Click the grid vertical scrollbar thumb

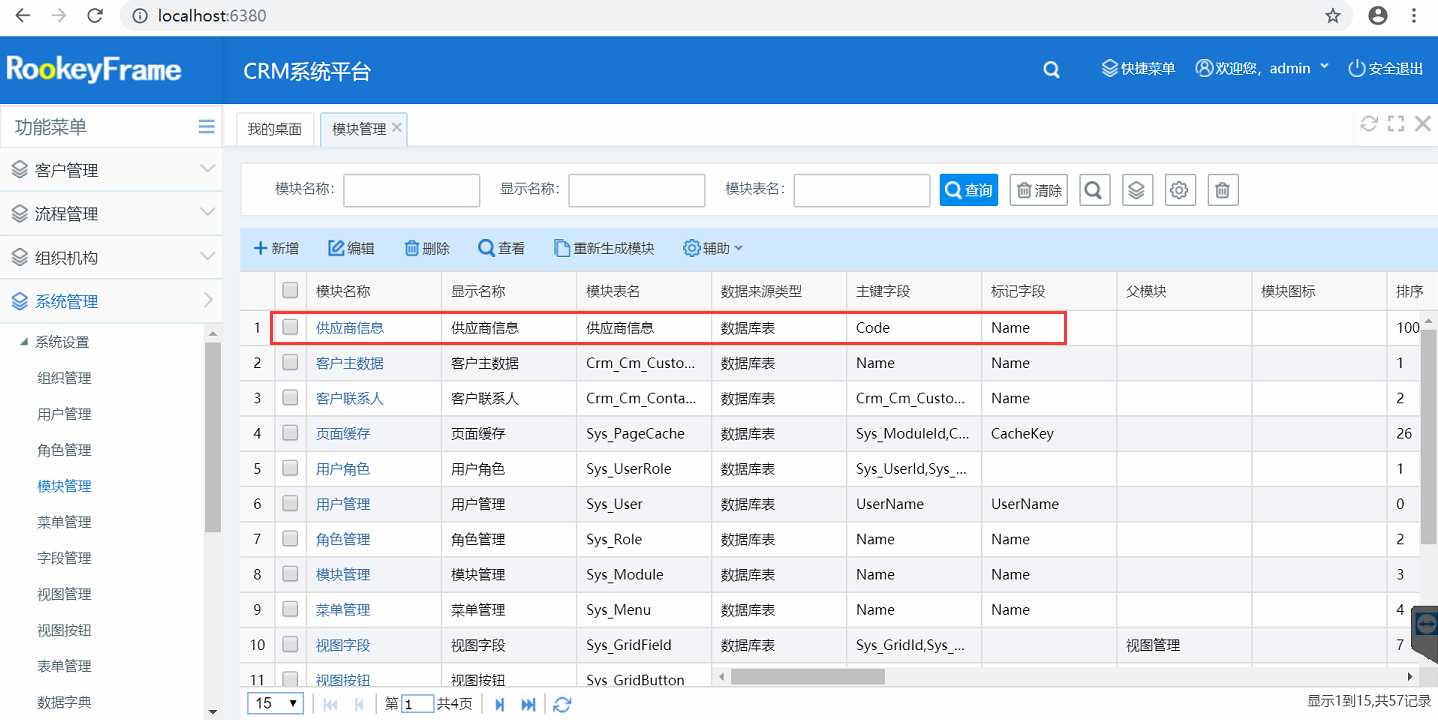pos(1428,438)
